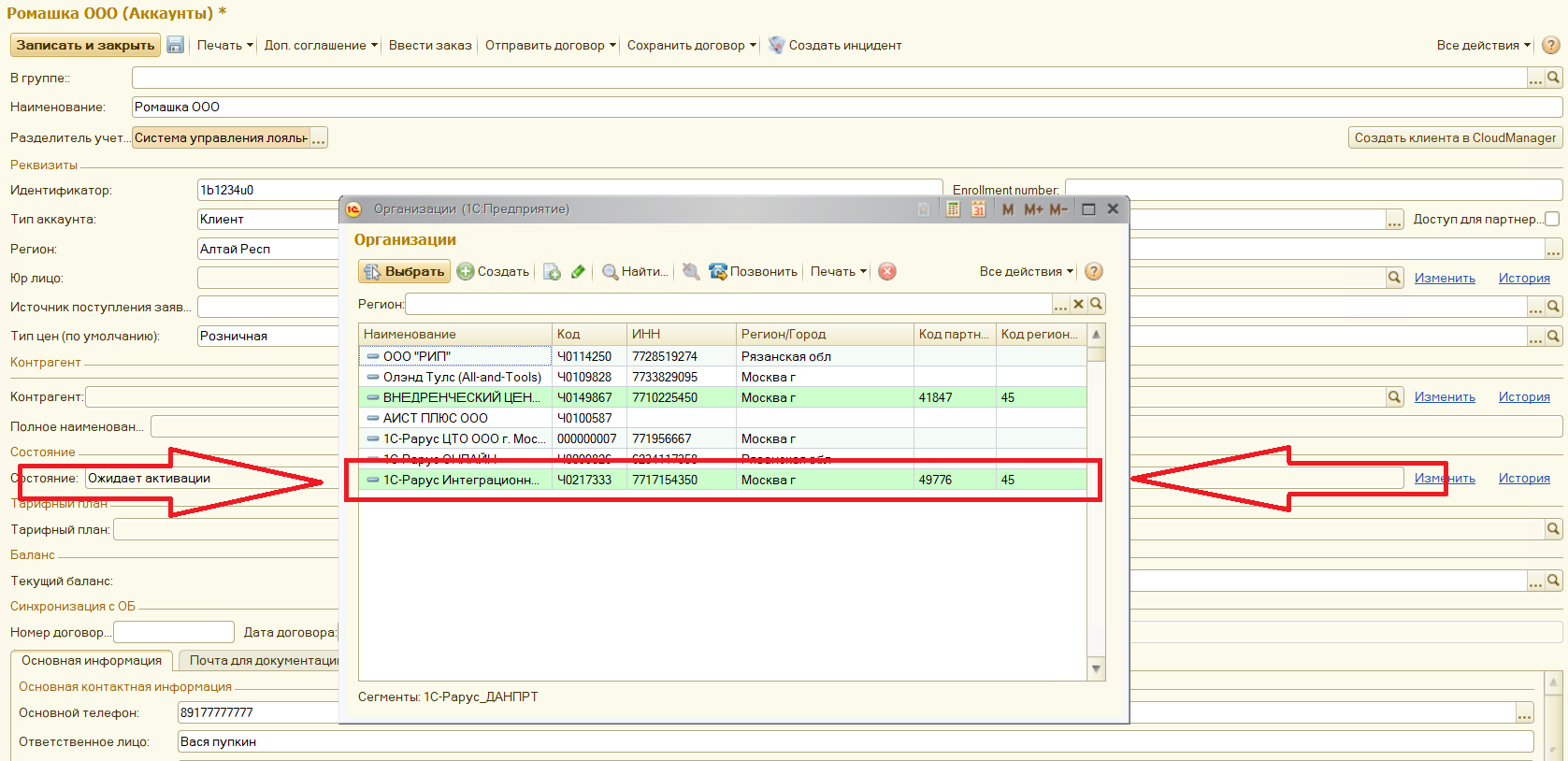The height and width of the screenshot is (761, 1568).
Task: Click magnifier icon in Тарифный план row
Action: pos(1553,529)
